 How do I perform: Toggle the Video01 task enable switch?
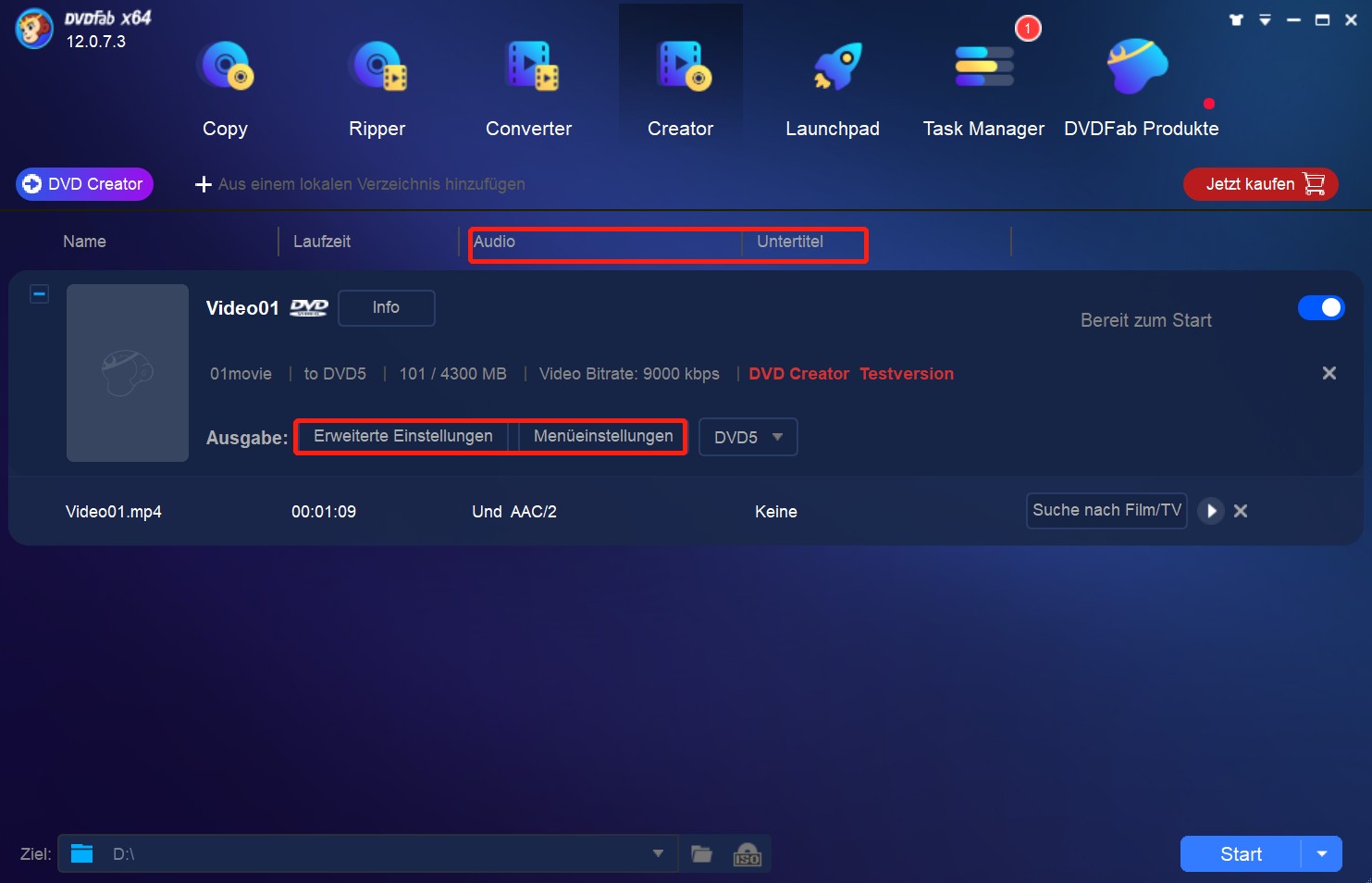1321,307
